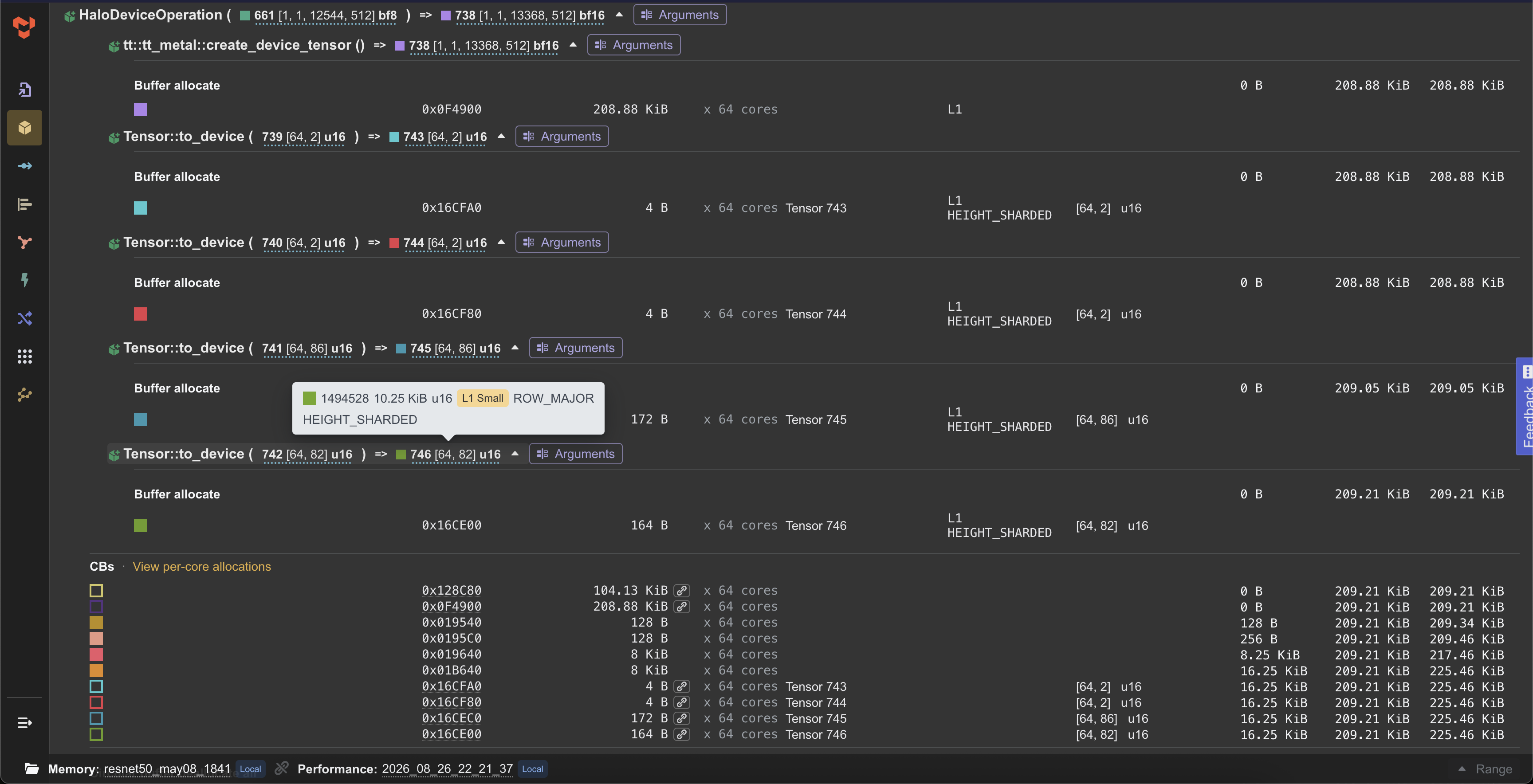Open the NPE shuffle icon in sidebar
Viewport: 1533px width, 784px height.
click(24, 318)
